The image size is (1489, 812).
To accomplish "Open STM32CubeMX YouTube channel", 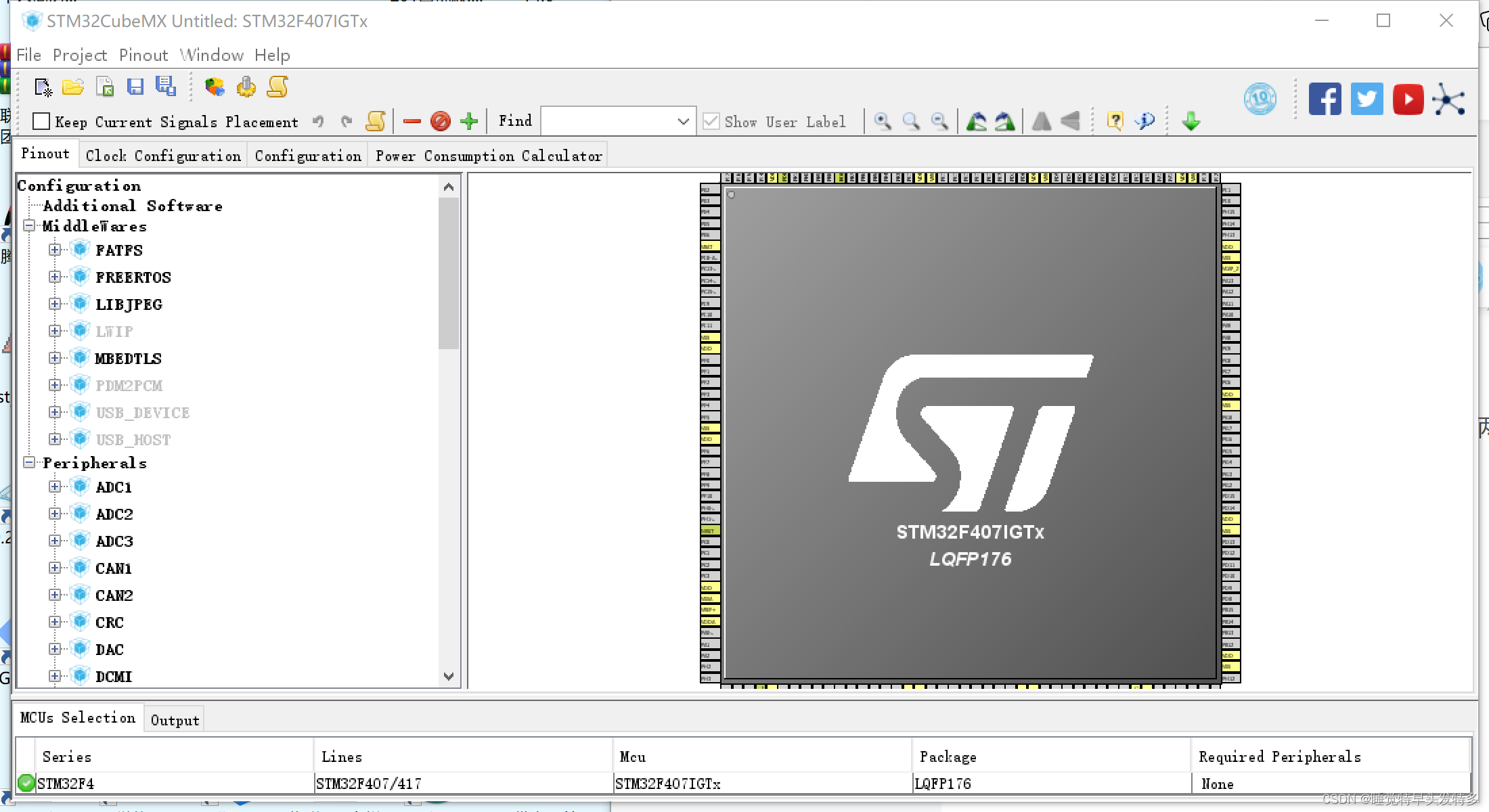I will 1408,99.
